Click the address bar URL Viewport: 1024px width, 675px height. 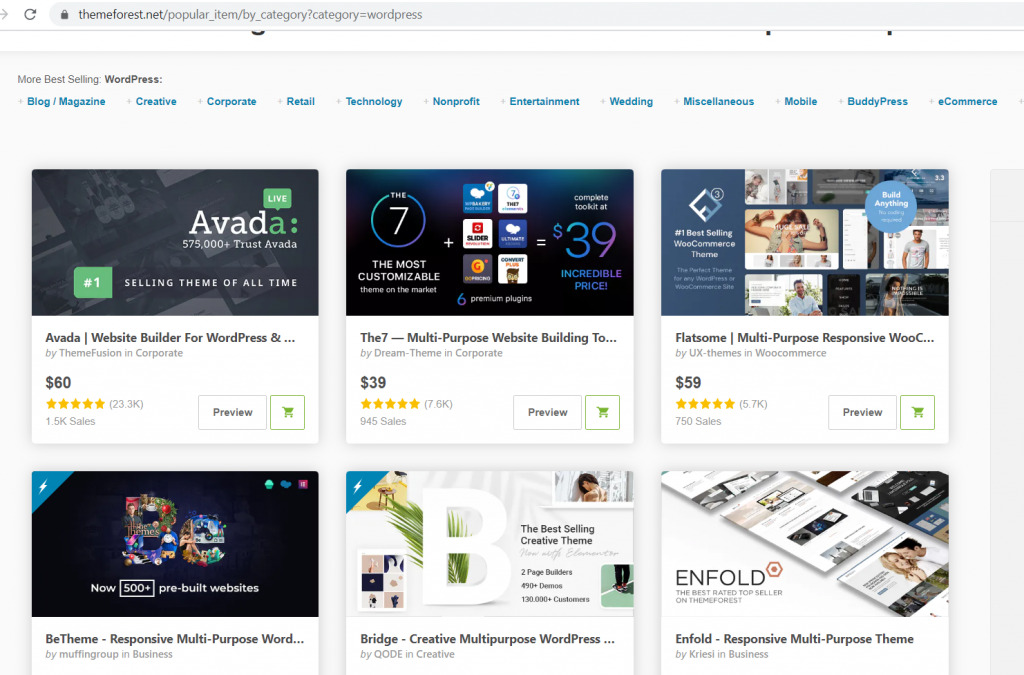pyautogui.click(x=250, y=14)
